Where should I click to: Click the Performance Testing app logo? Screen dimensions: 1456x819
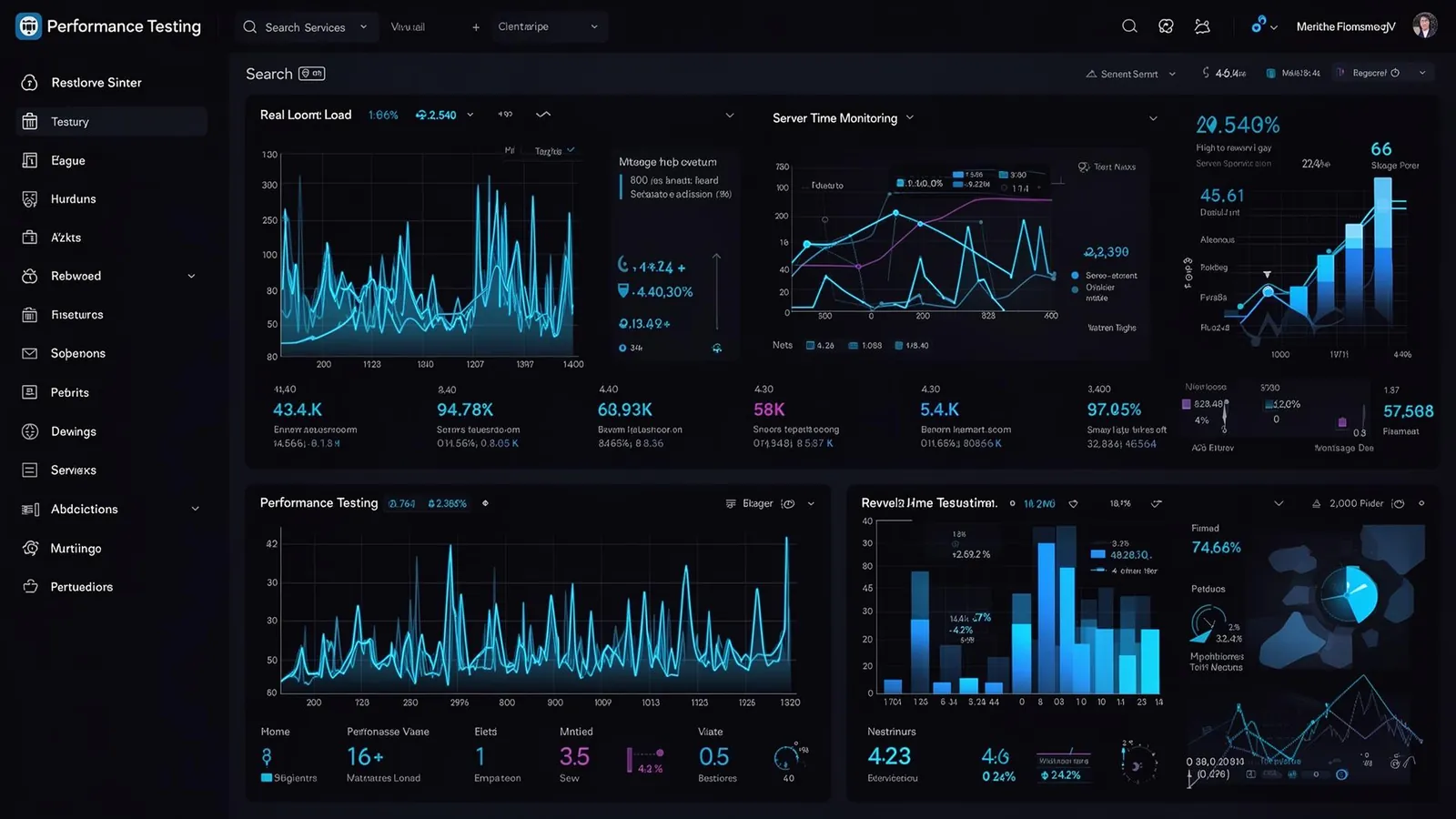[29, 26]
